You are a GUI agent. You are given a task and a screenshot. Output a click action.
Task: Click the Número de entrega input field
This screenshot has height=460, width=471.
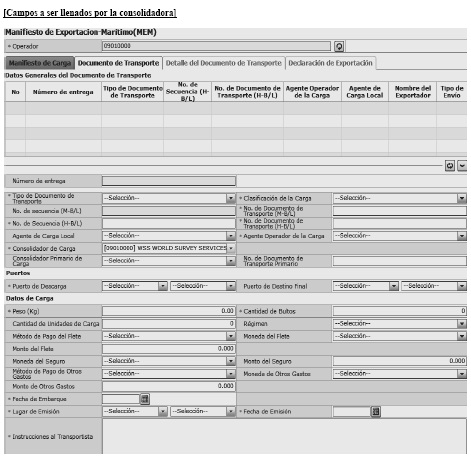tap(169, 181)
